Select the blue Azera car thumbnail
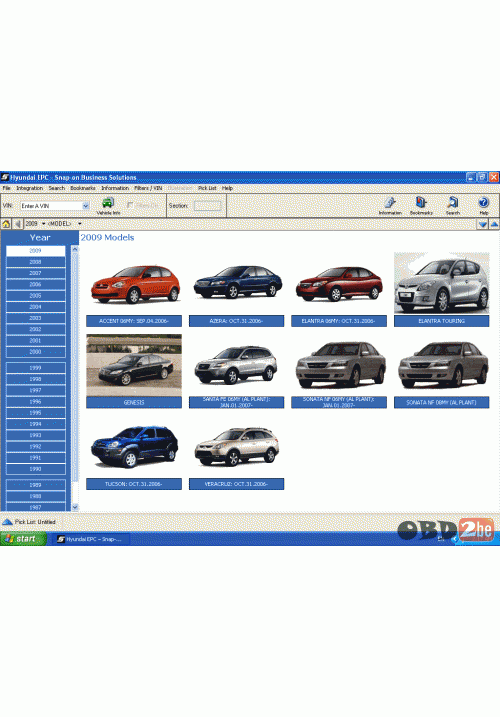Viewport: 500px width, 717px height. coord(237,283)
